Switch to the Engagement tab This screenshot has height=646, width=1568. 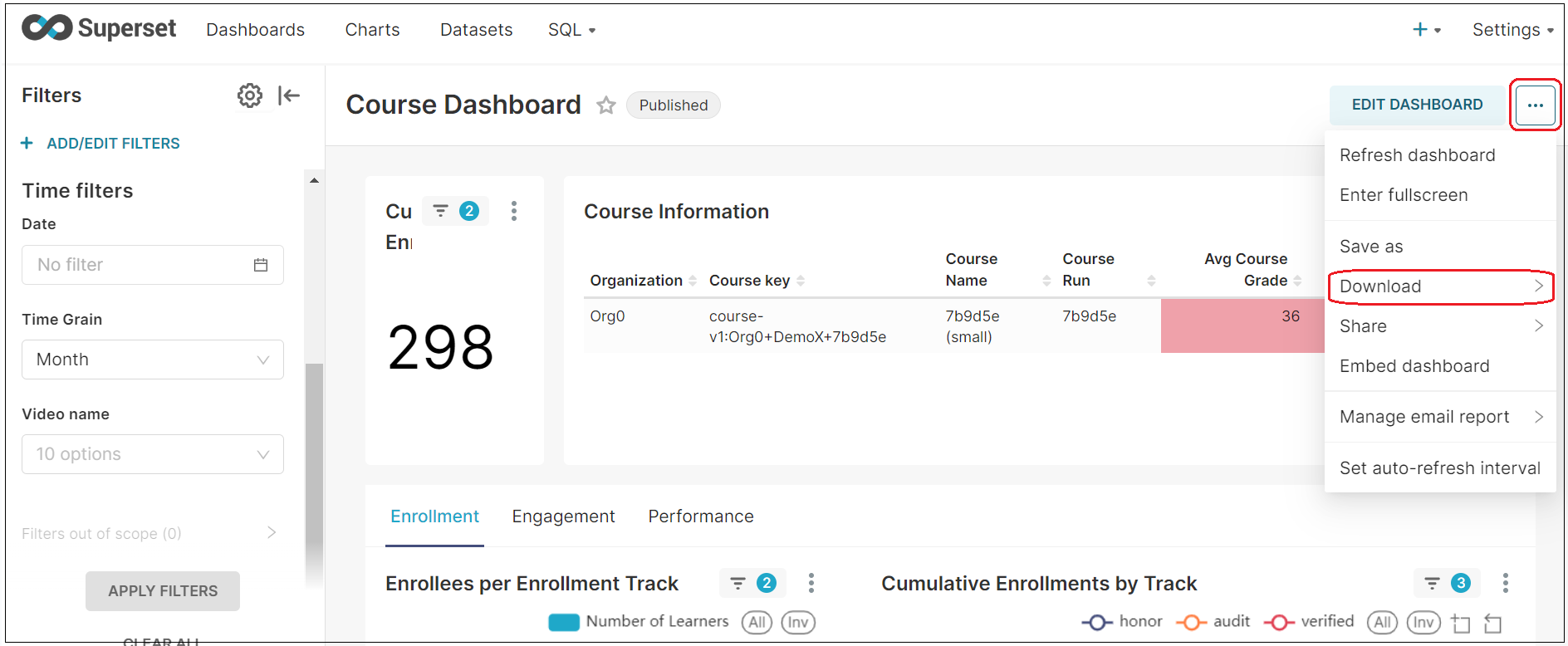[563, 516]
